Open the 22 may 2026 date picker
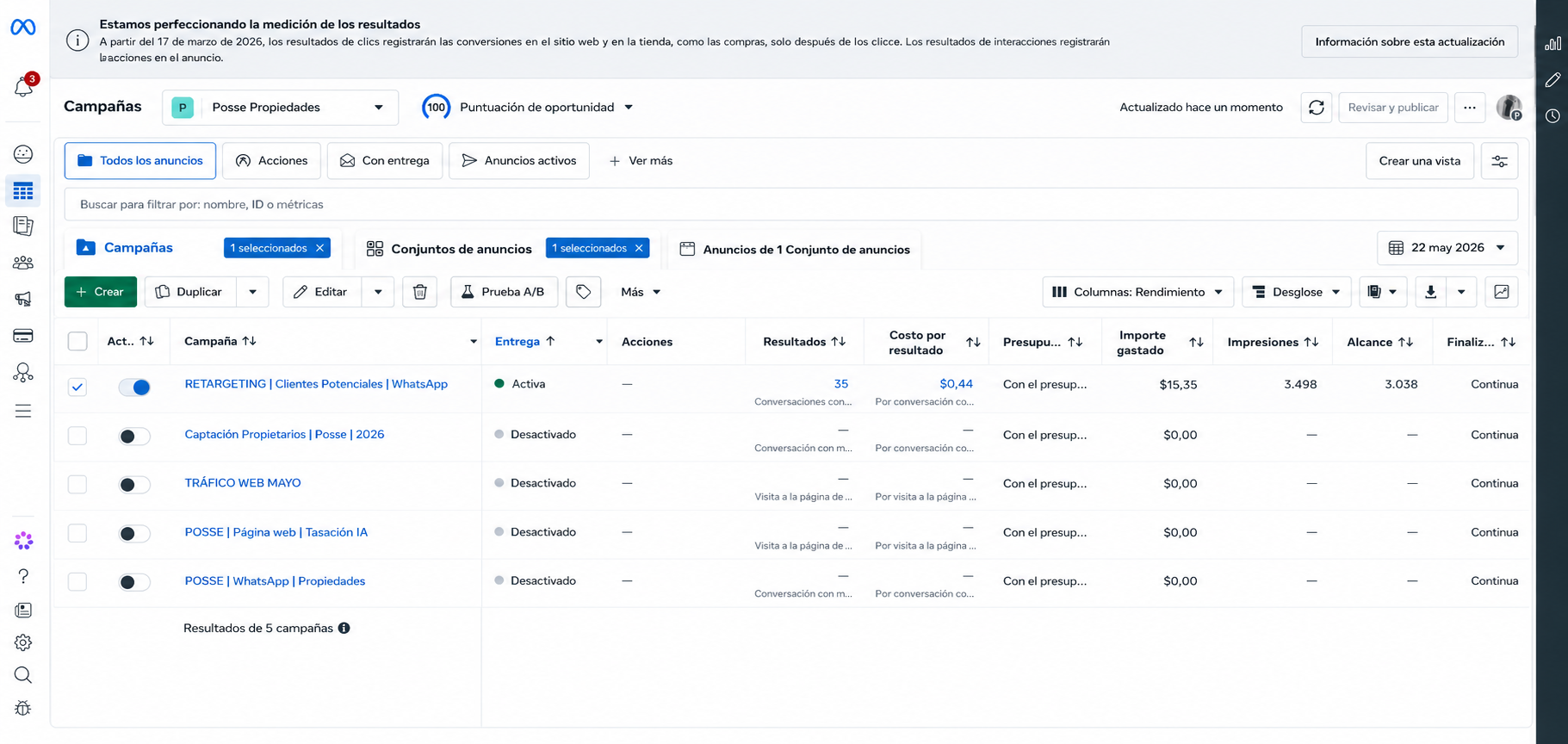The height and width of the screenshot is (744, 1568). coord(1447,248)
